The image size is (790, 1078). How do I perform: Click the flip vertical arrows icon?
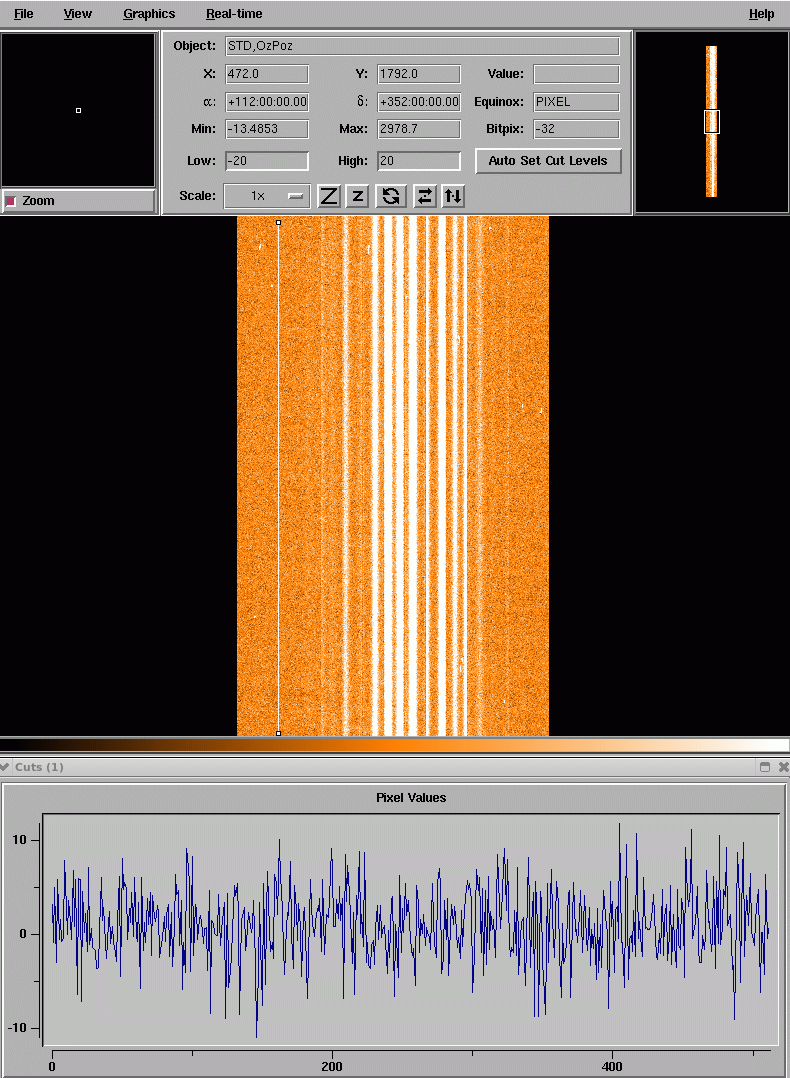click(453, 196)
